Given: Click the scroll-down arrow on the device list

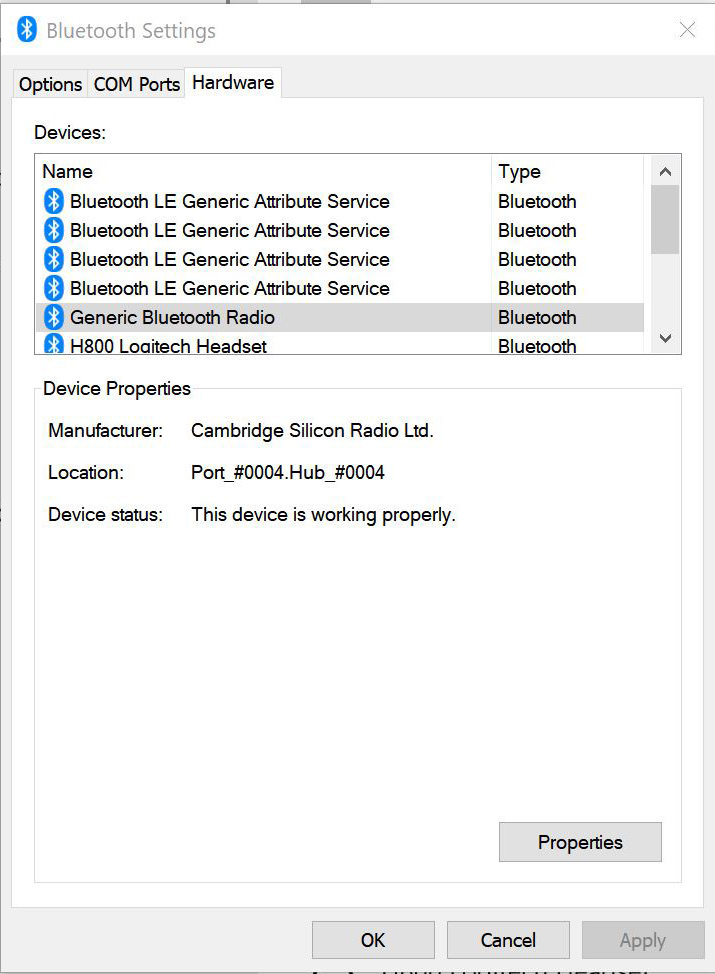Looking at the screenshot, I should [x=664, y=338].
